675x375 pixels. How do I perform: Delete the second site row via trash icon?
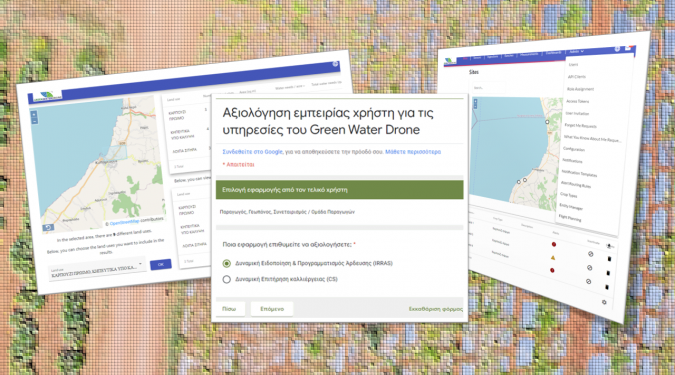coord(608,273)
